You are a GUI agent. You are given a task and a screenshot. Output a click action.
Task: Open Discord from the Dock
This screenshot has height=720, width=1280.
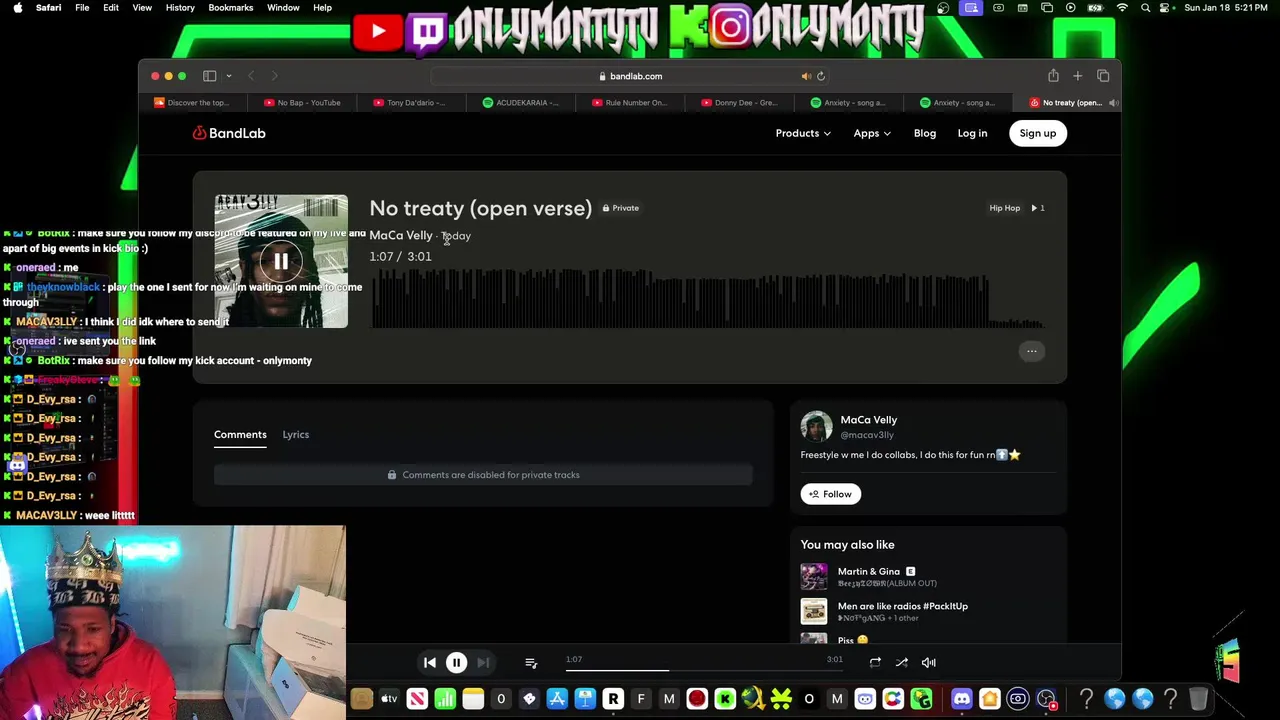pyautogui.click(x=961, y=699)
